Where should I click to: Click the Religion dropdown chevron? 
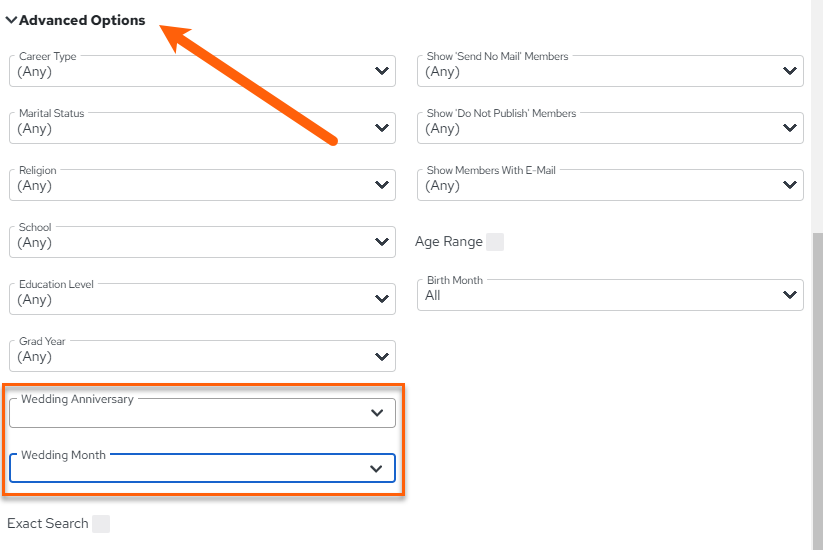tap(382, 185)
